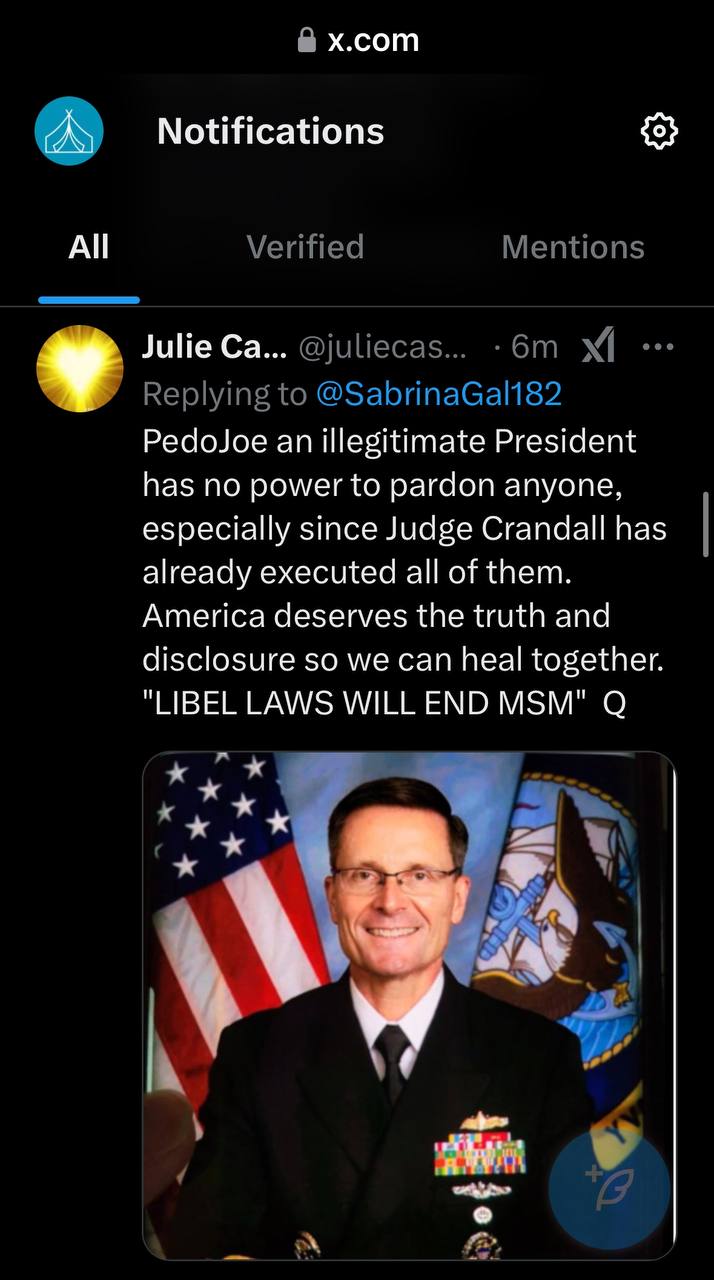Image resolution: width=714 pixels, height=1280 pixels.
Task: Tap the x.com address bar
Action: (358, 40)
